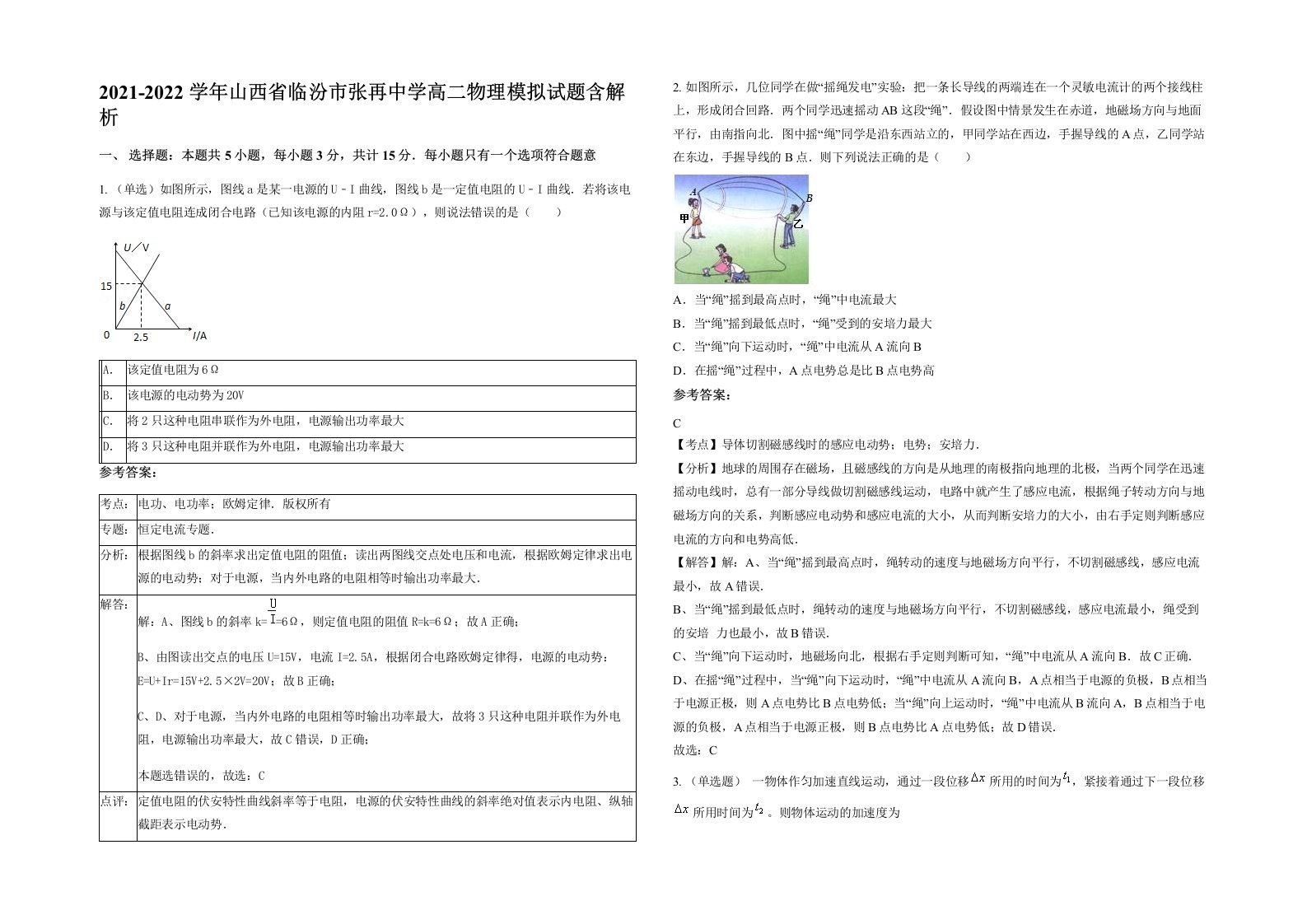Viewport: 1307px width, 924px height.
Task: Click the 考点 row label in answer table
Action: [117, 506]
